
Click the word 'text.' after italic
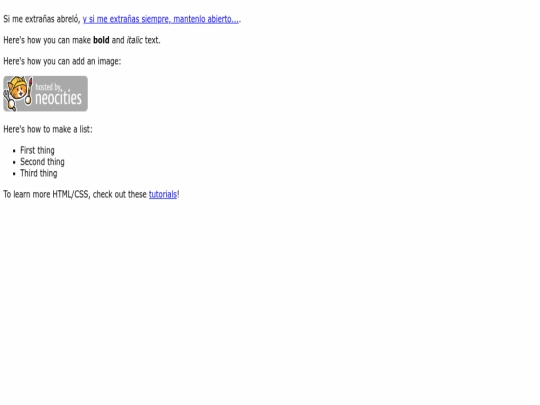click(153, 40)
